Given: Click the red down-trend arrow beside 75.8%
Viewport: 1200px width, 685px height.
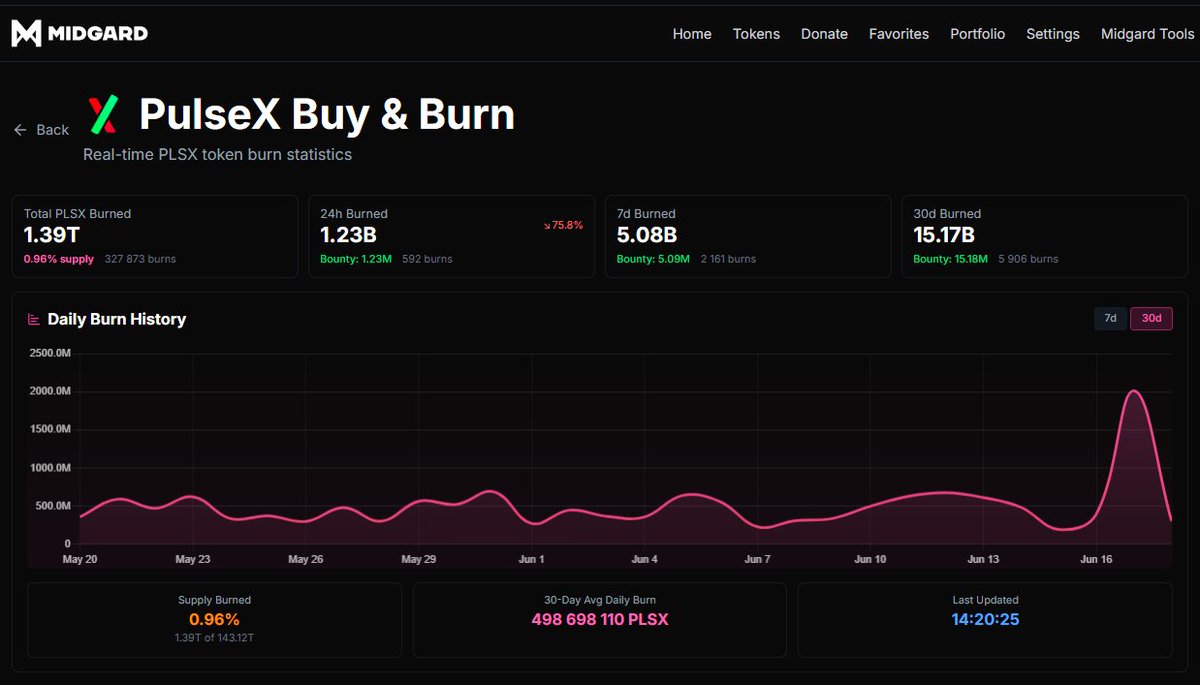Looking at the screenshot, I should coord(547,226).
